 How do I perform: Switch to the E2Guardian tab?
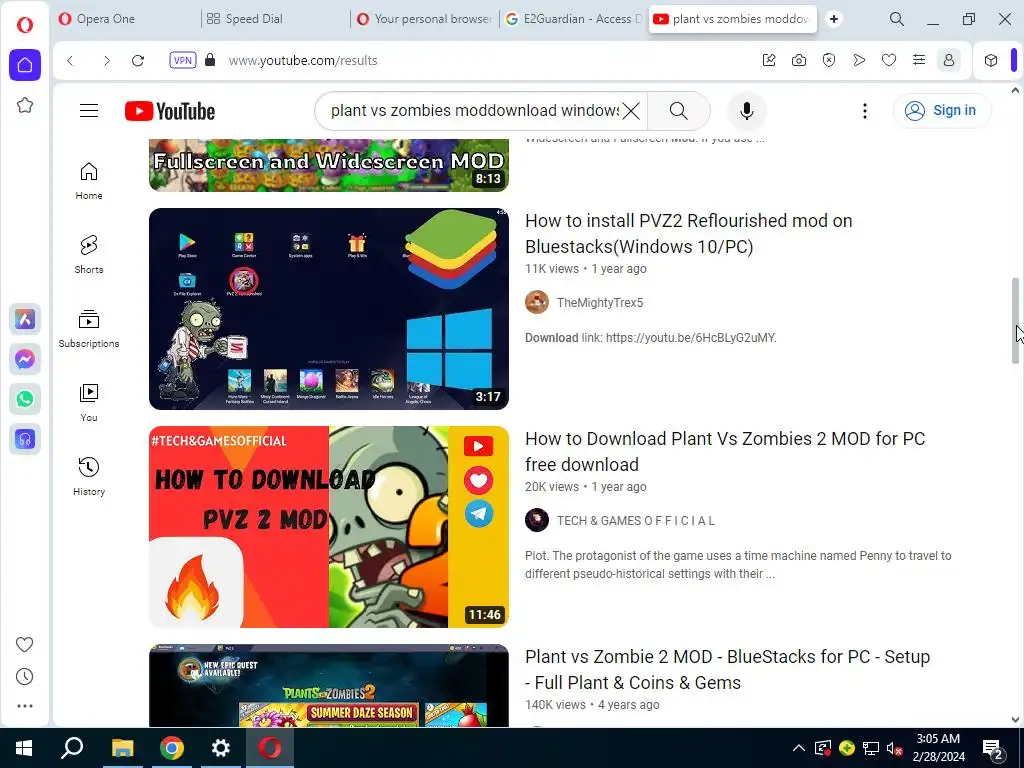pos(573,19)
